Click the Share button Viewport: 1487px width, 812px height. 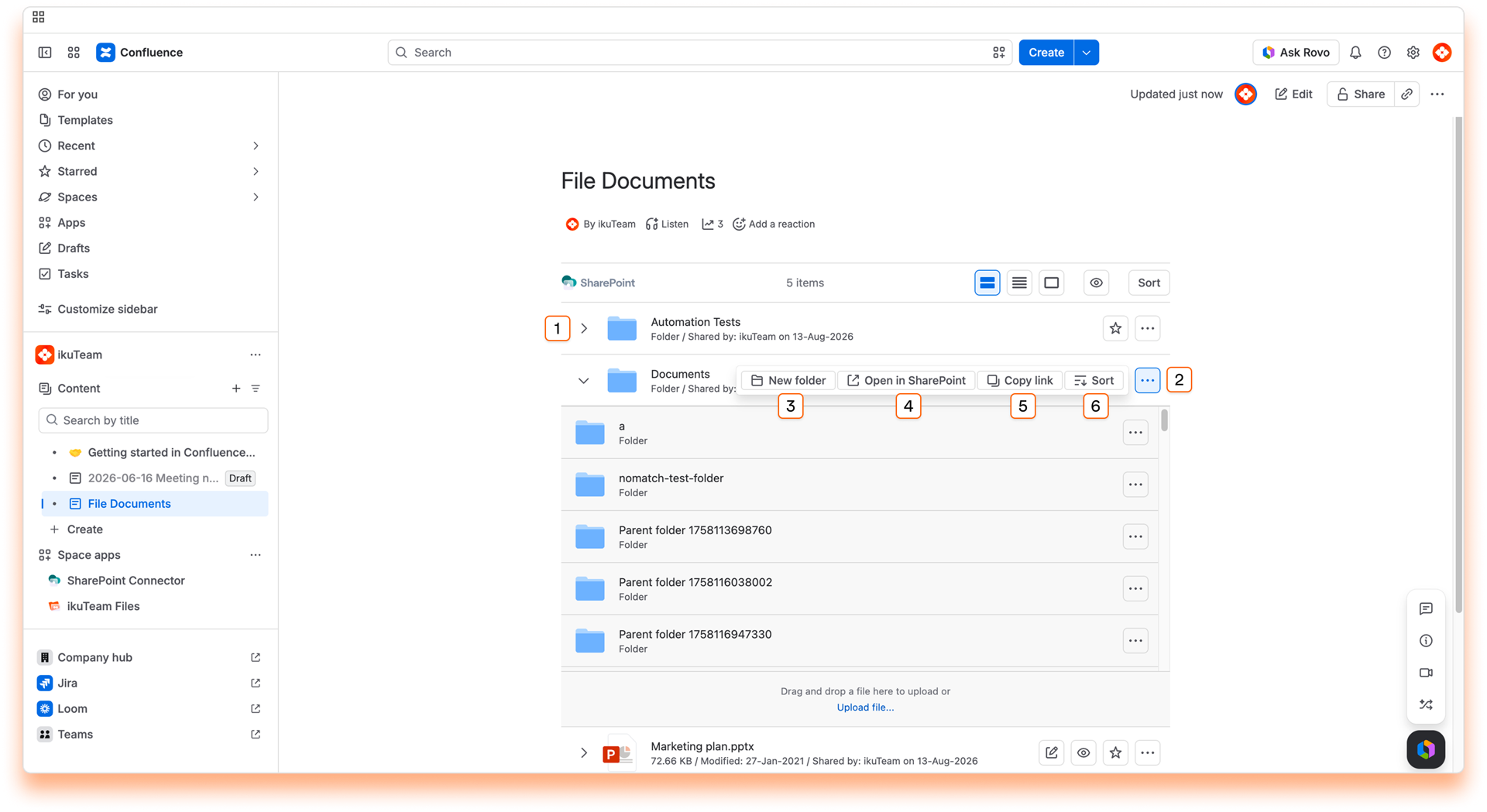[x=1361, y=94]
